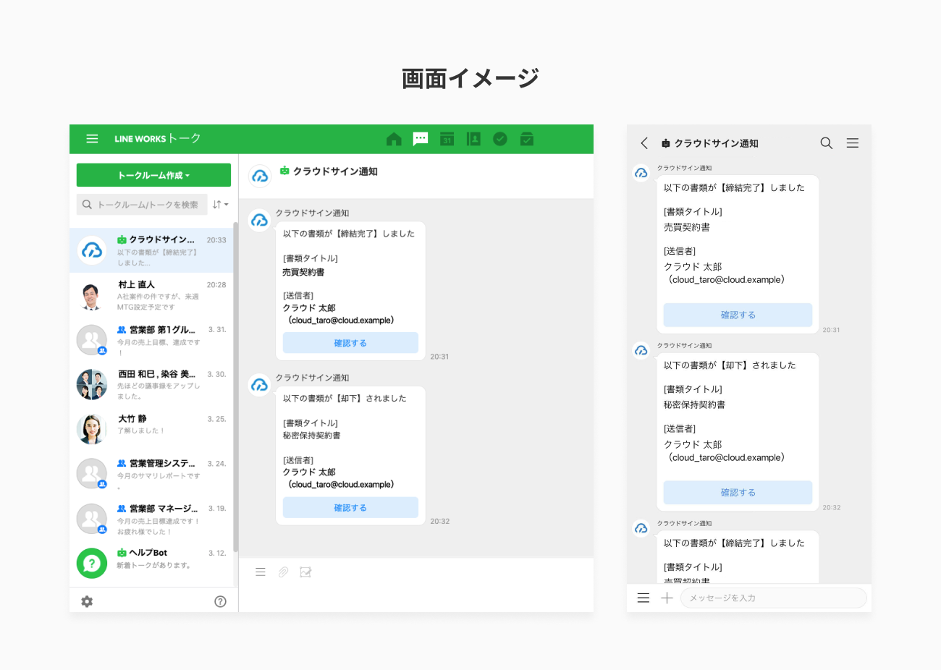Click the search magnifier in mobile header

[826, 143]
